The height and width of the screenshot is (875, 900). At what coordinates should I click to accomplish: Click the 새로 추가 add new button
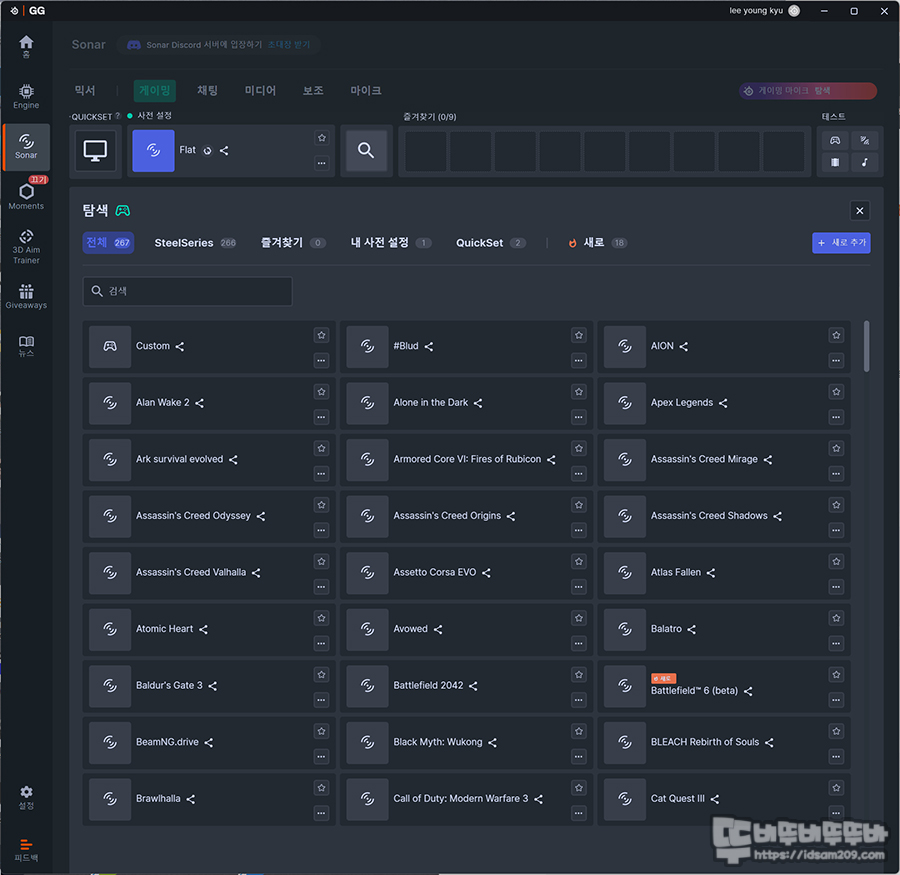tap(841, 243)
